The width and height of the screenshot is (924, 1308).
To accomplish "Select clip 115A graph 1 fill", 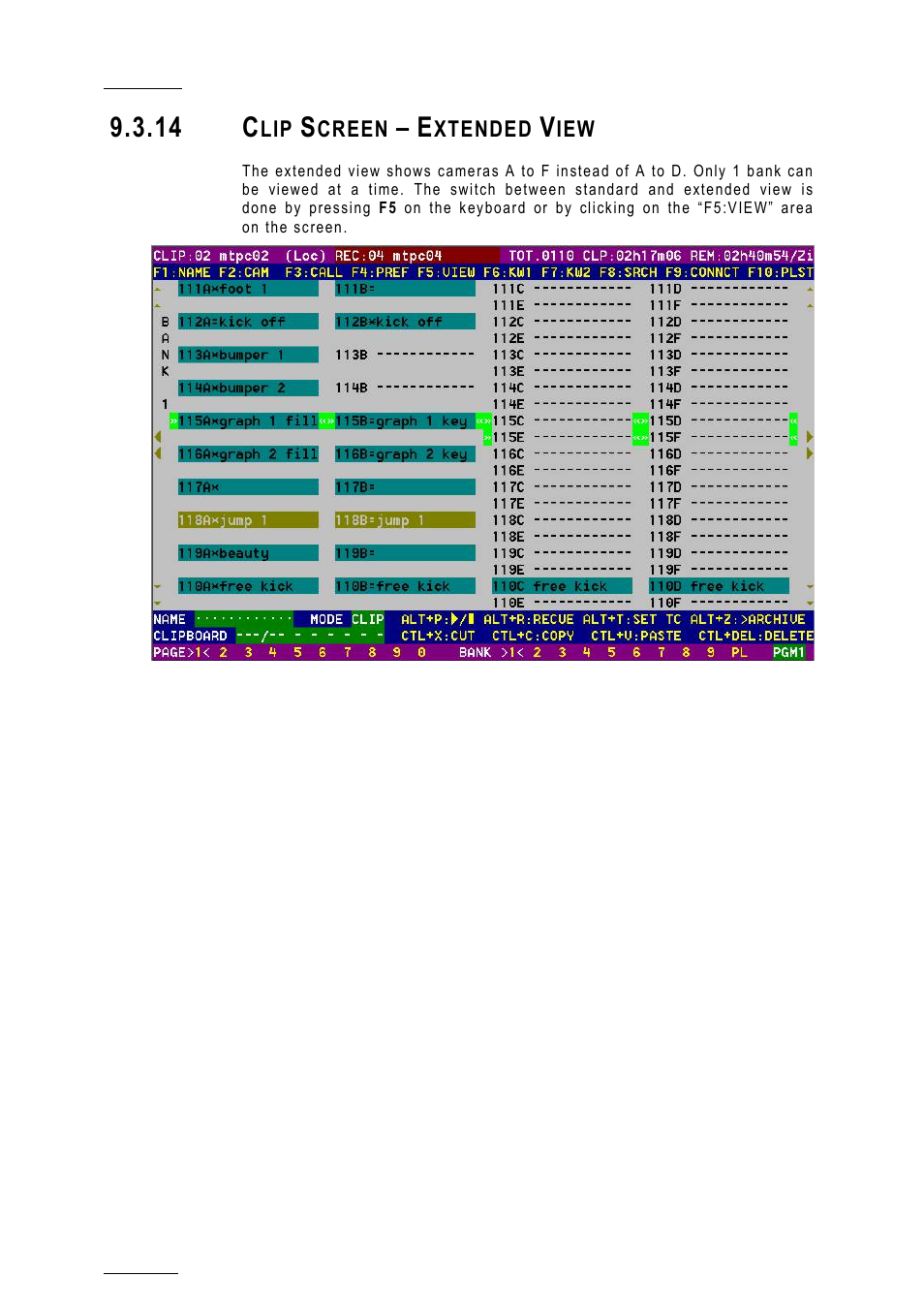I will pyautogui.click(x=248, y=420).
